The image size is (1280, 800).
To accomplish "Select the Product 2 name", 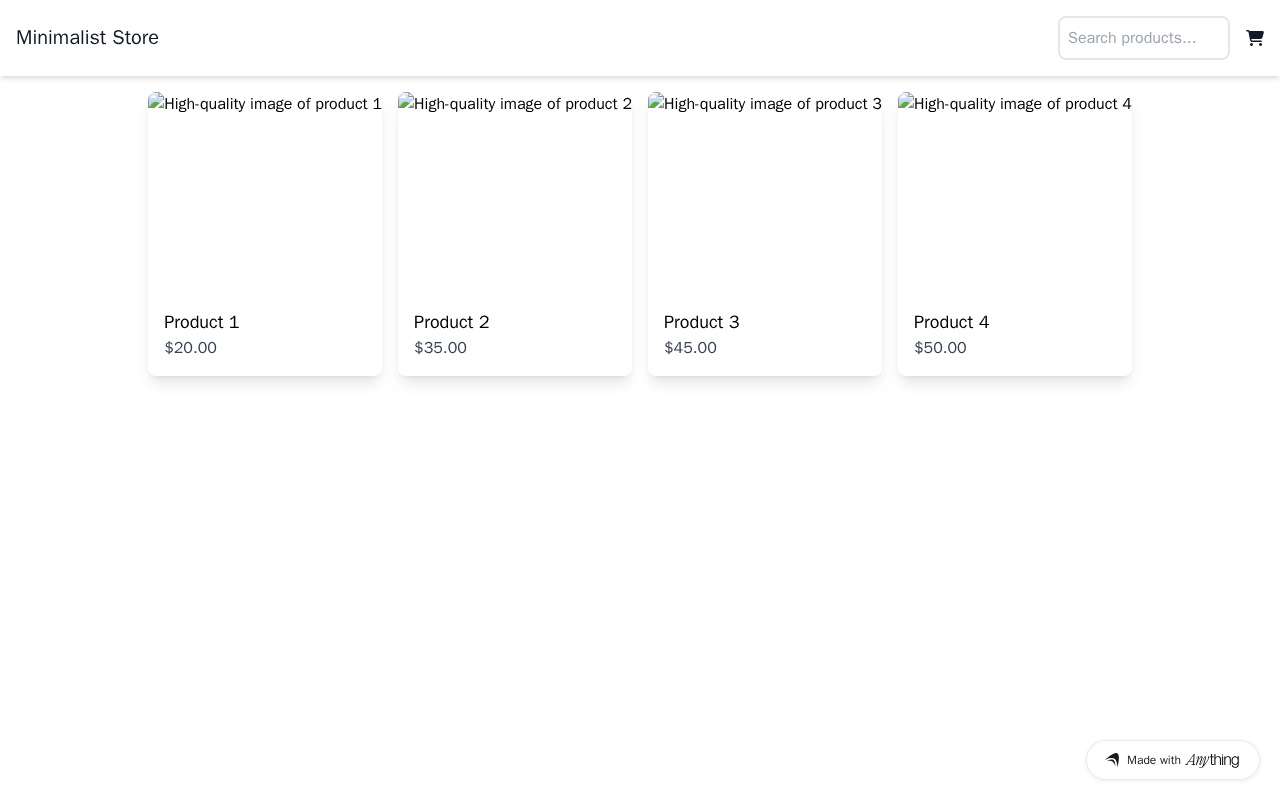I will click(x=452, y=322).
